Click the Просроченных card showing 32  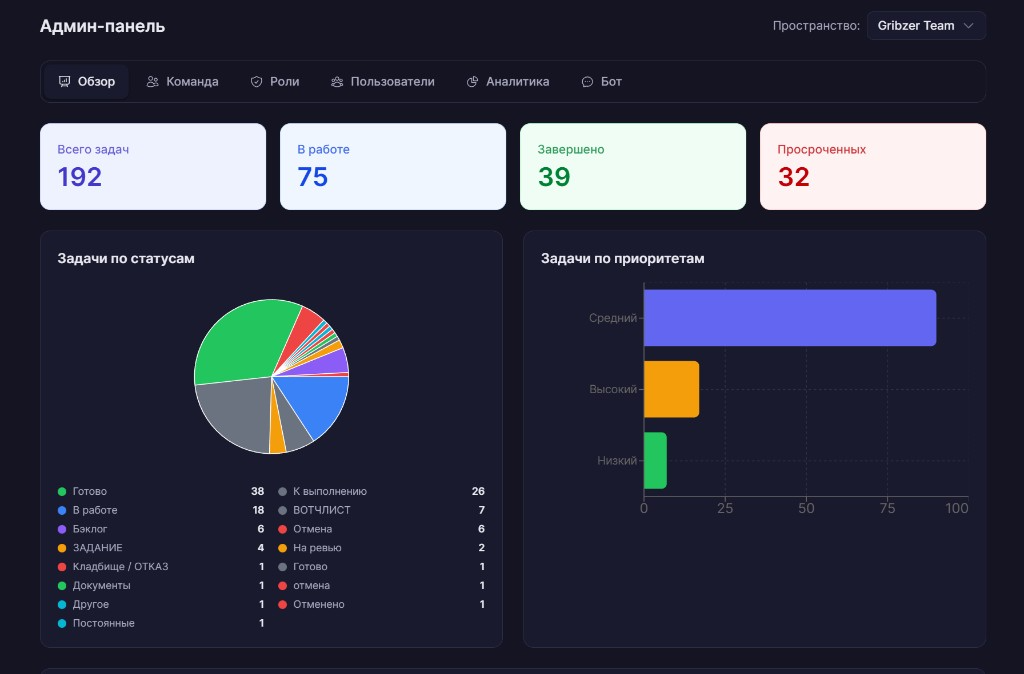click(872, 166)
